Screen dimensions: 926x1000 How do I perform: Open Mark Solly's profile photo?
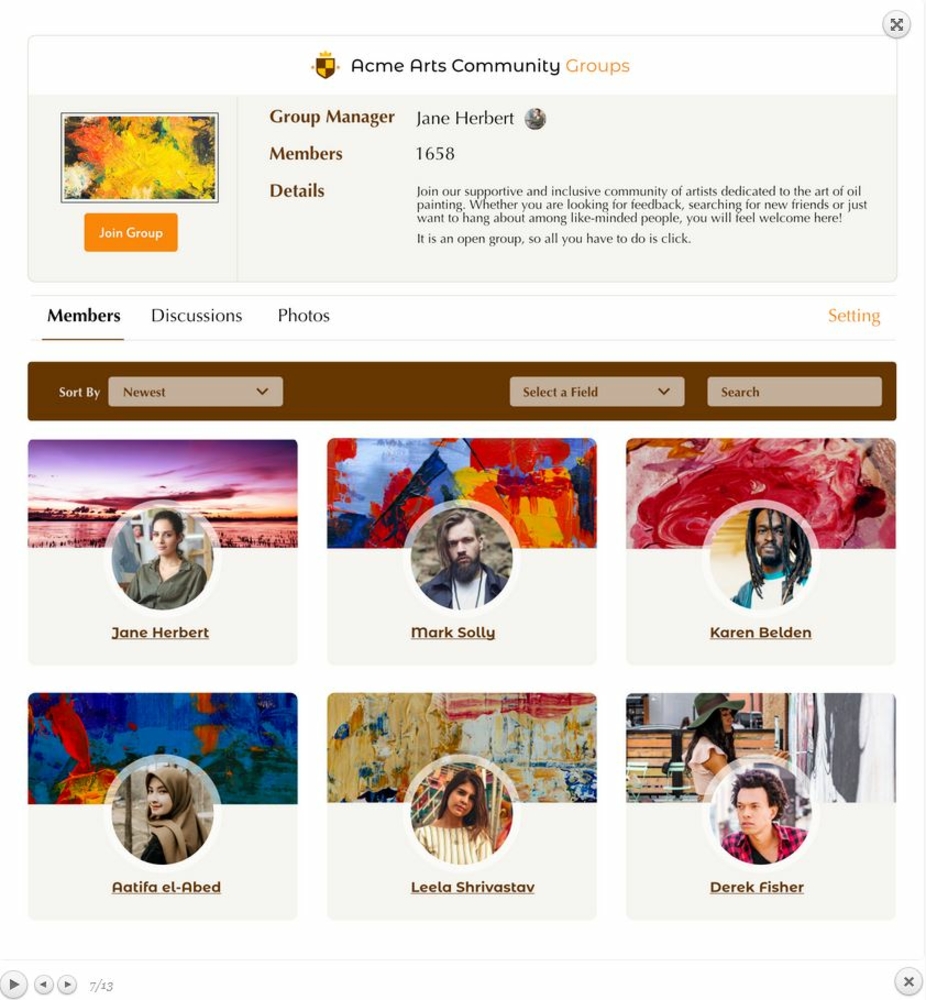click(x=462, y=559)
